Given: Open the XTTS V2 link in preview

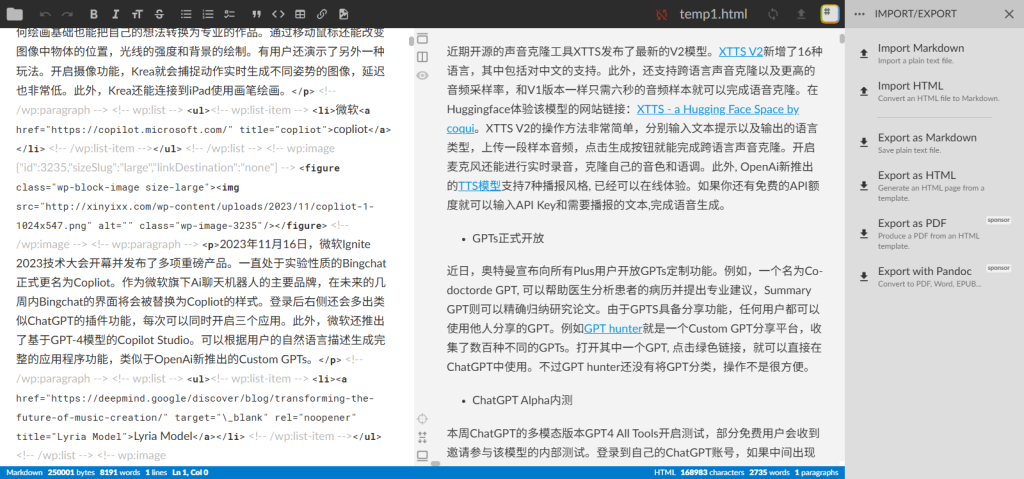Looking at the screenshot, I should pyautogui.click(x=741, y=52).
